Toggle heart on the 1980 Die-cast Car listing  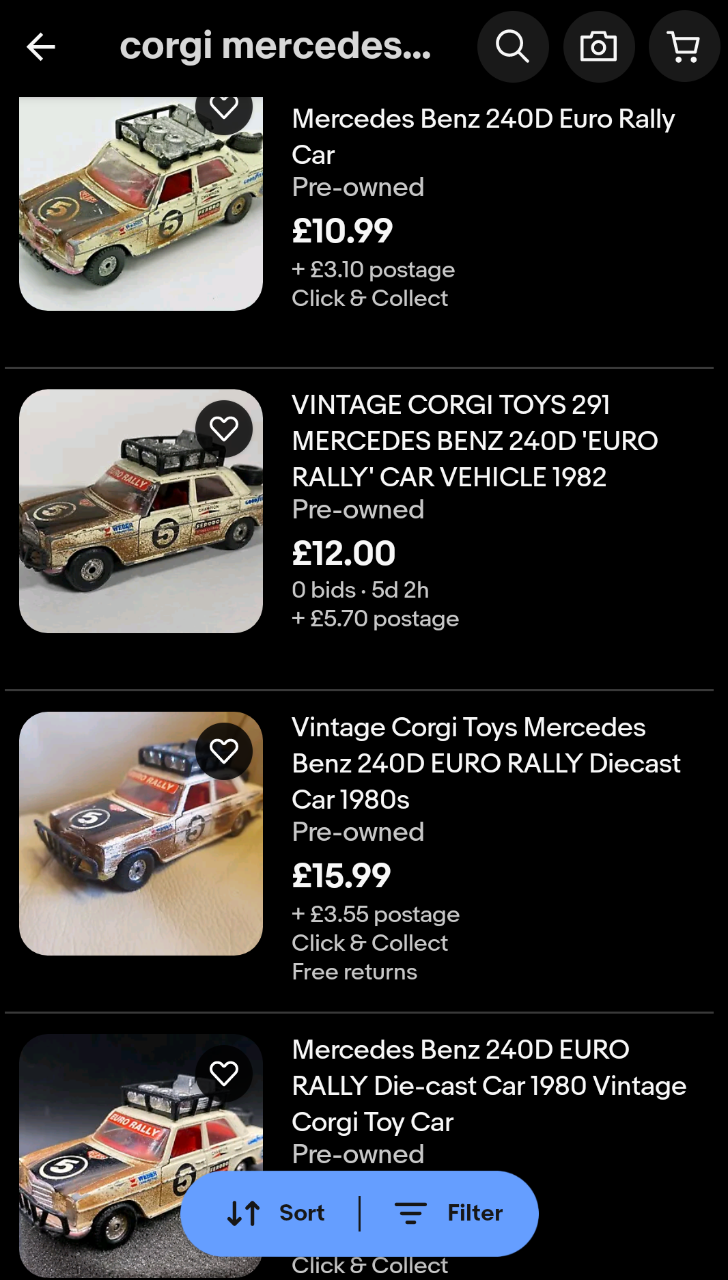[x=224, y=1073]
